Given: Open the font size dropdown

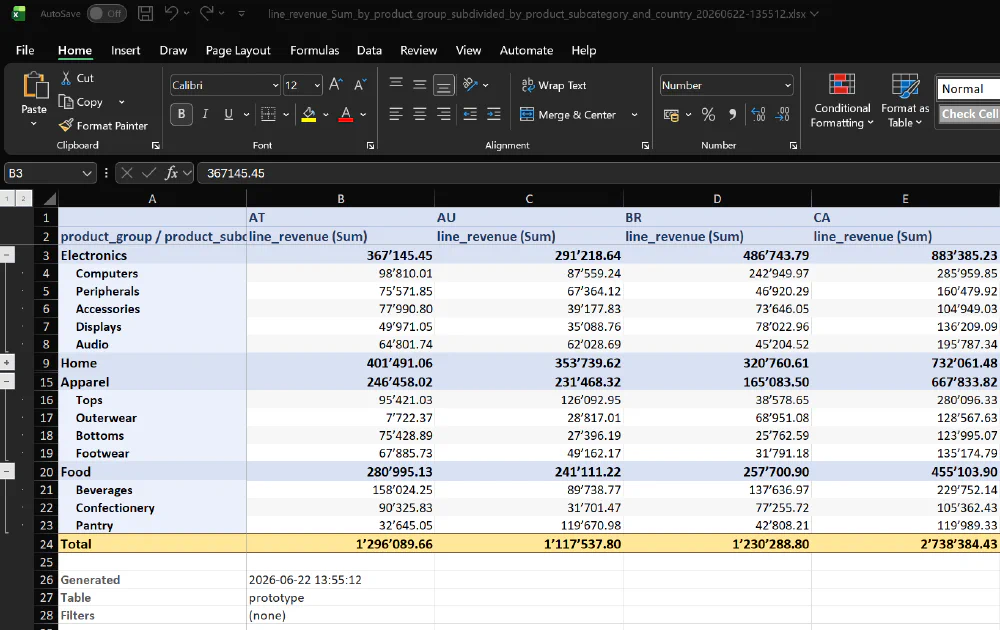Looking at the screenshot, I should coord(317,85).
